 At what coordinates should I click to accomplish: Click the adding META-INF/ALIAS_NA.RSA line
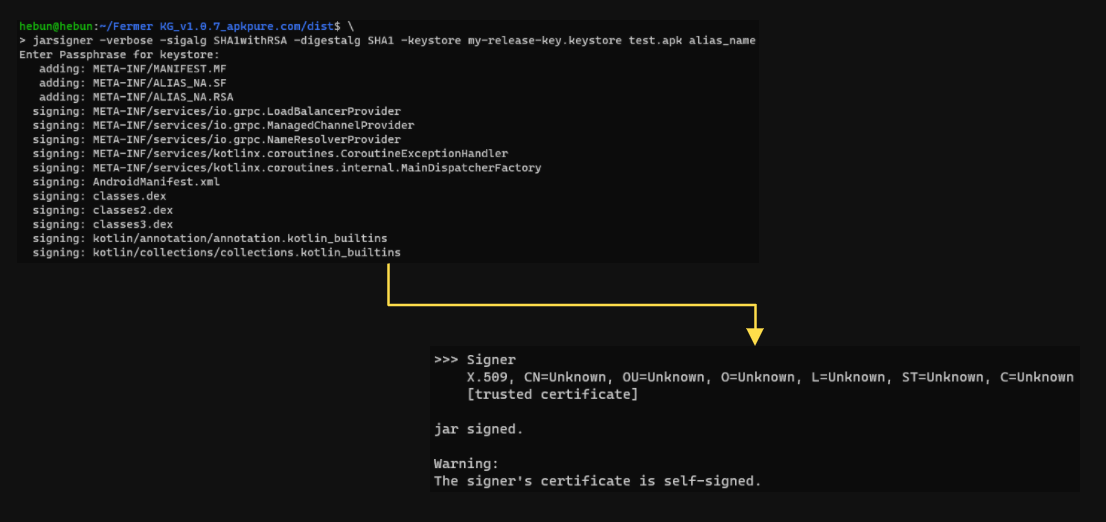click(x=136, y=97)
